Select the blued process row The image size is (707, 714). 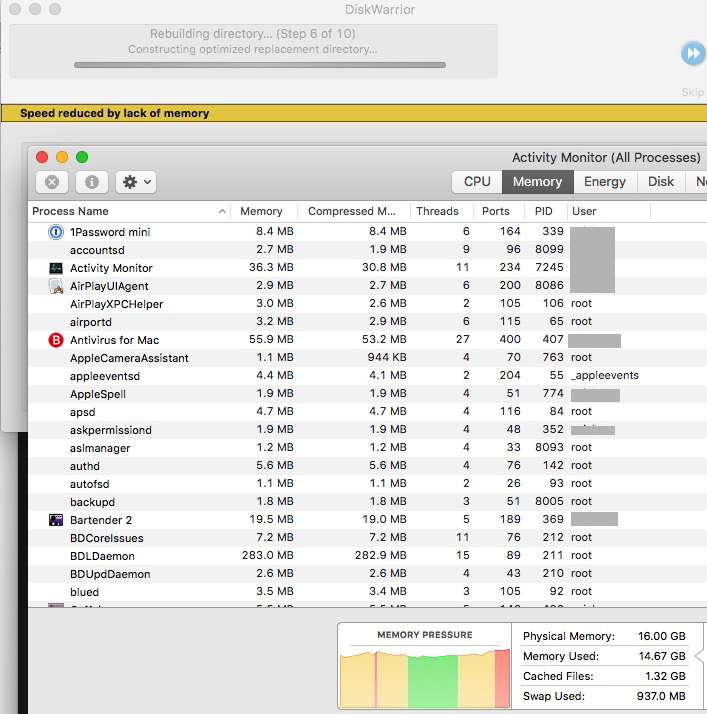tap(367, 592)
